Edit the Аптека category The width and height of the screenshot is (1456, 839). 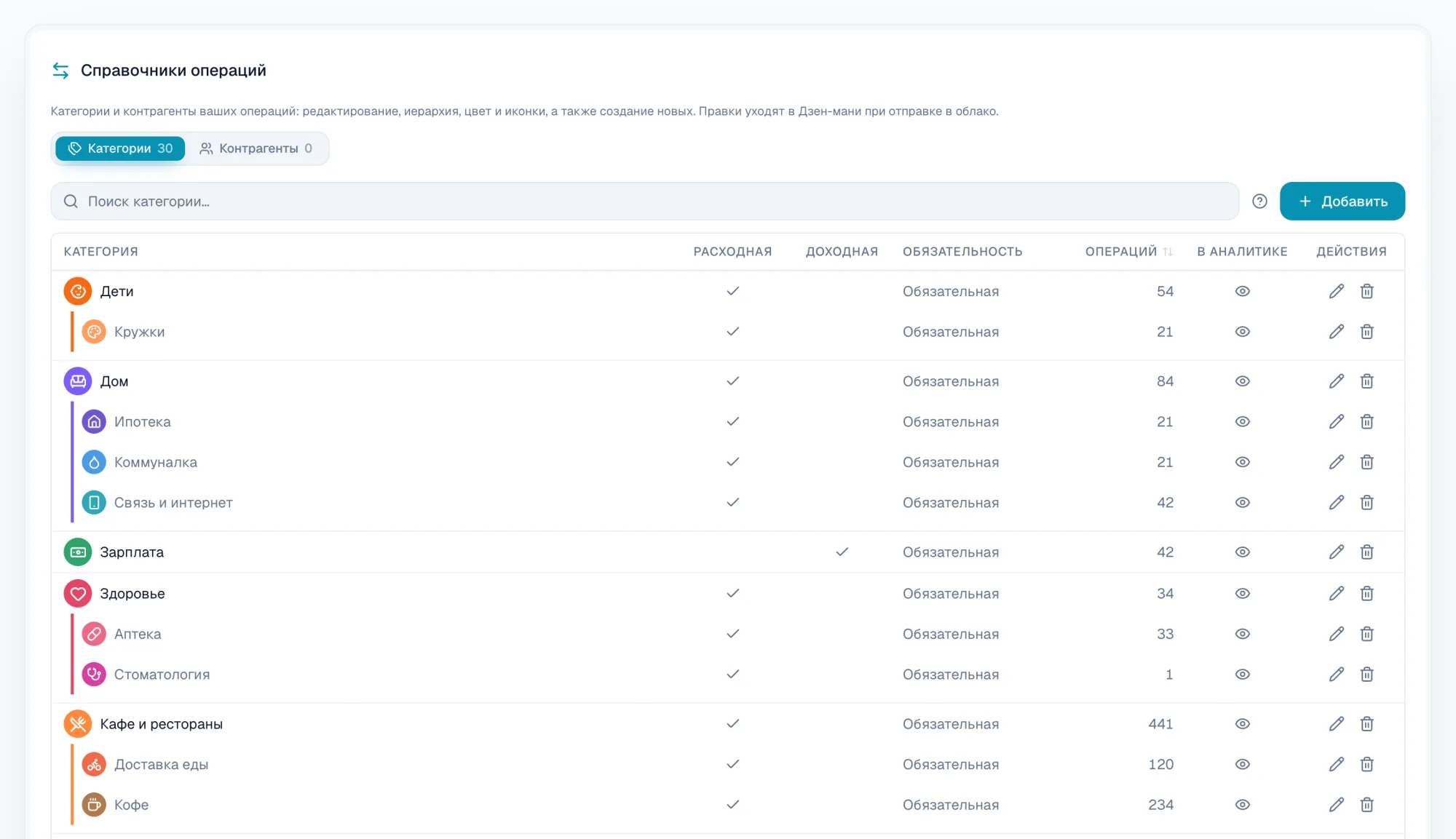(1337, 634)
